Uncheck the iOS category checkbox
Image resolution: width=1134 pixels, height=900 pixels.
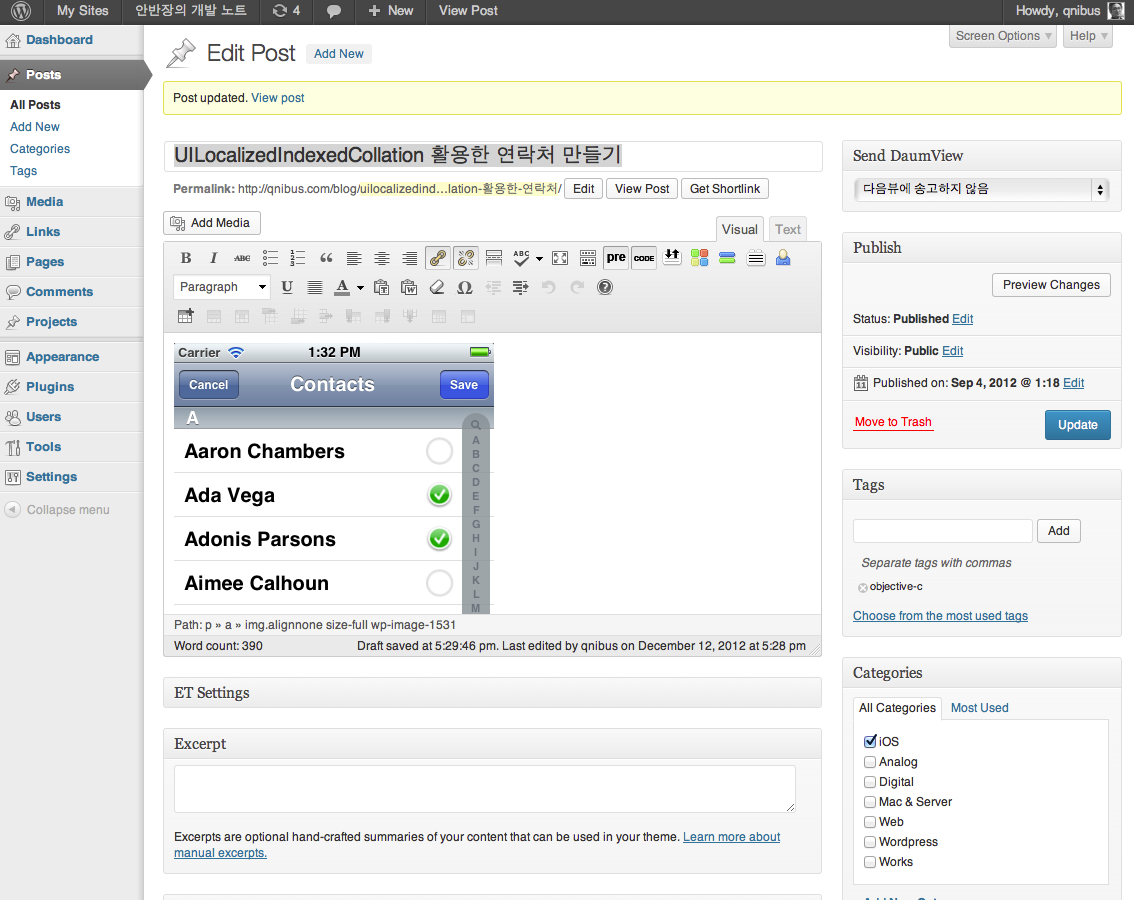(x=870, y=742)
